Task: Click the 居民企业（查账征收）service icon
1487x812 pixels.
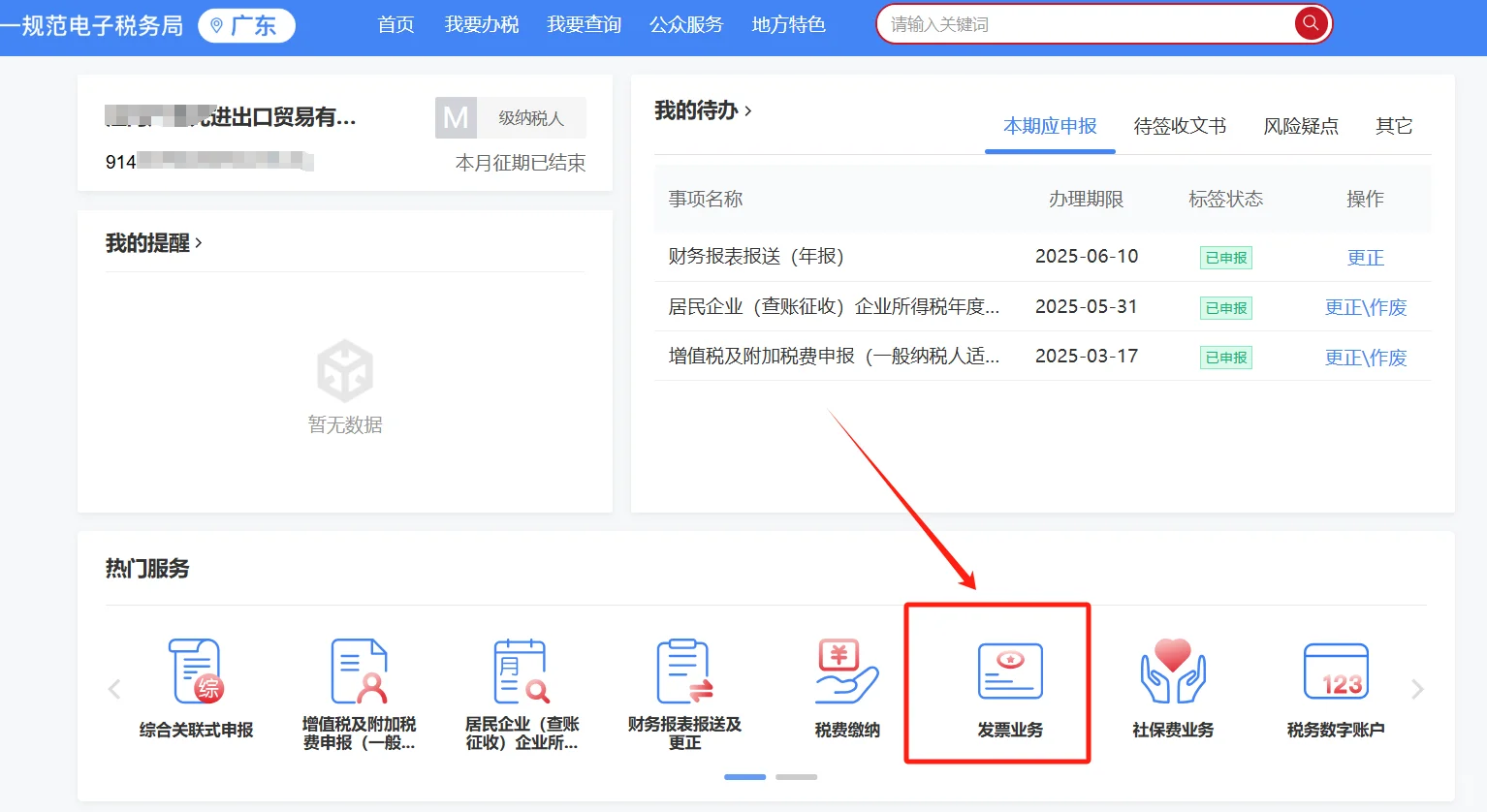Action: coord(521,671)
